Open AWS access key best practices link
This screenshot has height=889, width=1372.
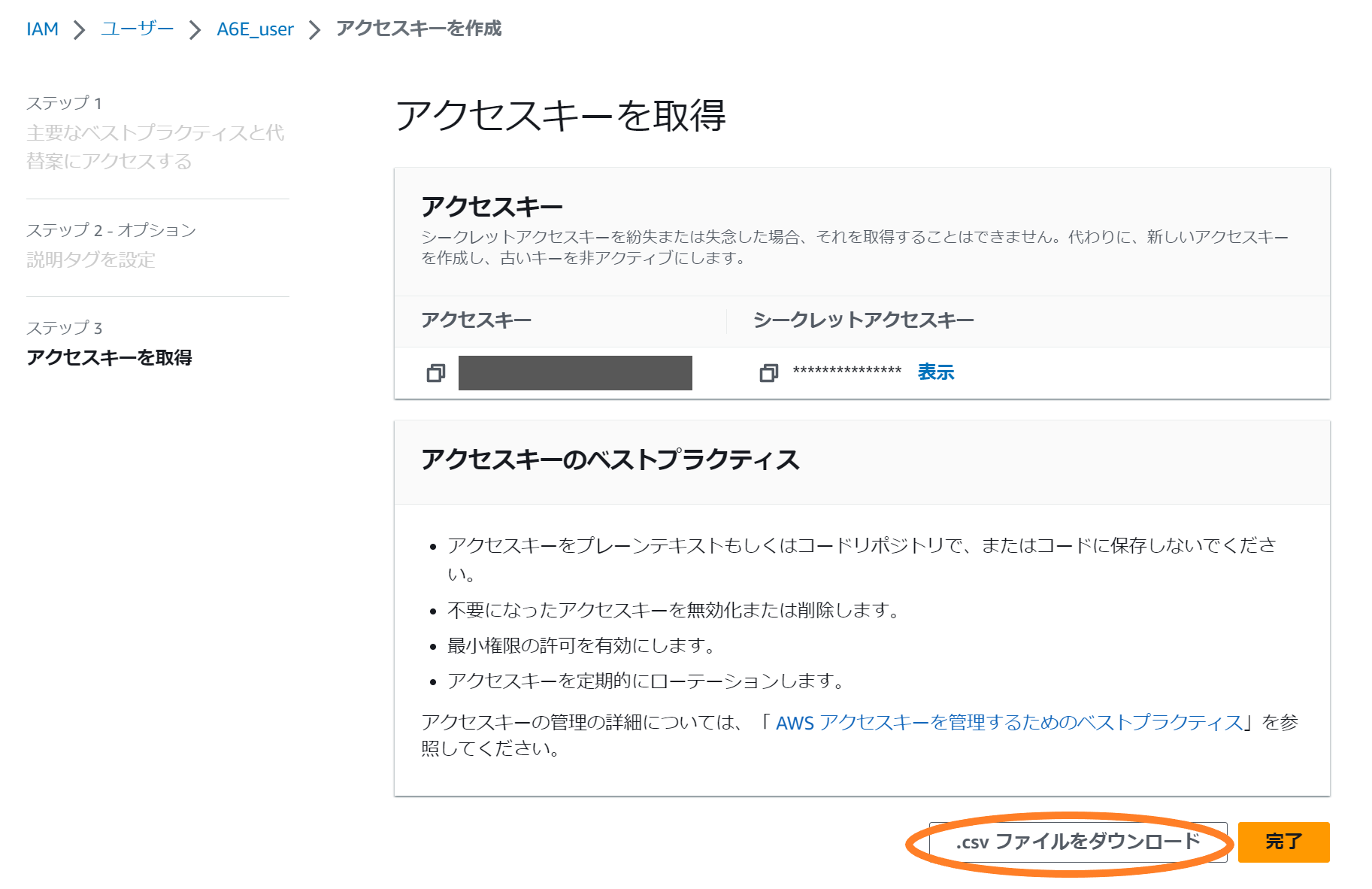pos(1008,723)
